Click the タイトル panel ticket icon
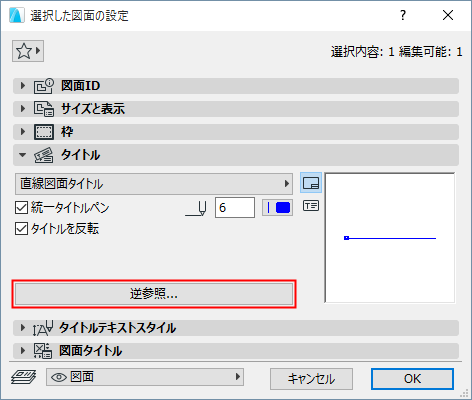Image resolution: width=472 pixels, height=400 pixels. [43, 155]
